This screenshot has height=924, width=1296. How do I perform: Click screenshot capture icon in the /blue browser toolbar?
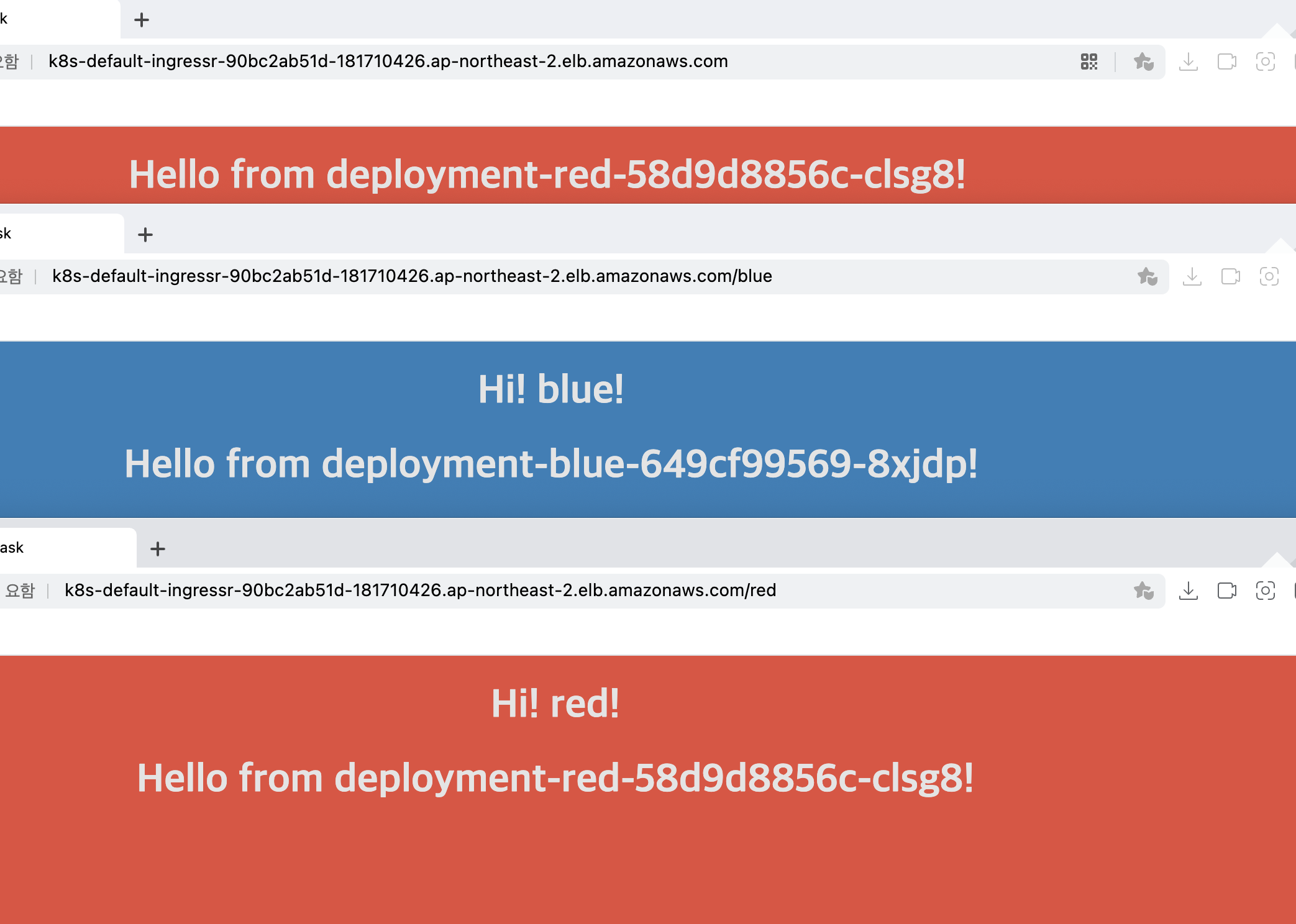click(x=1269, y=276)
